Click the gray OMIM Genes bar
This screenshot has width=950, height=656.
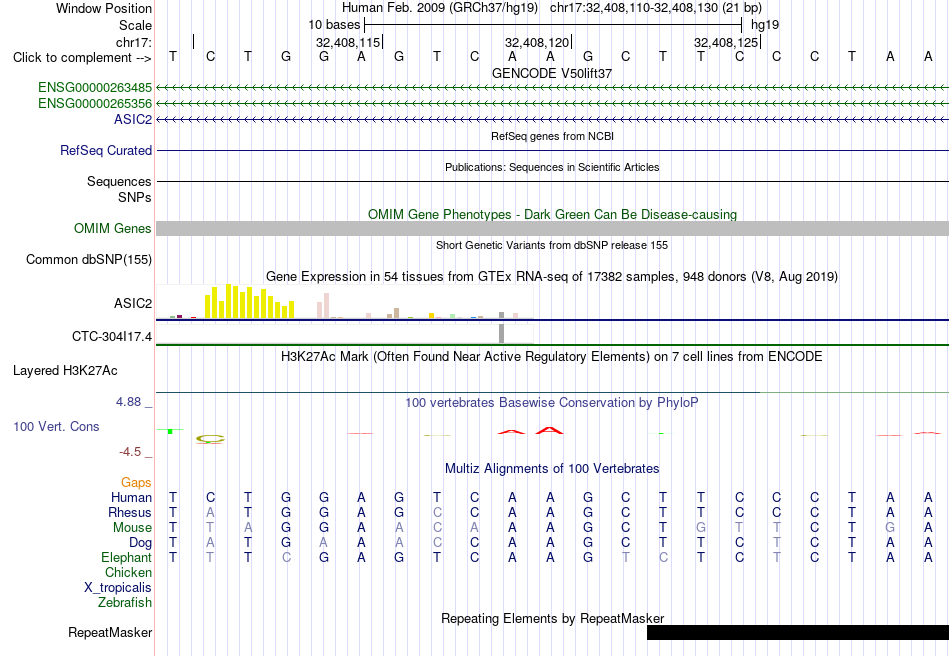pyautogui.click(x=552, y=228)
